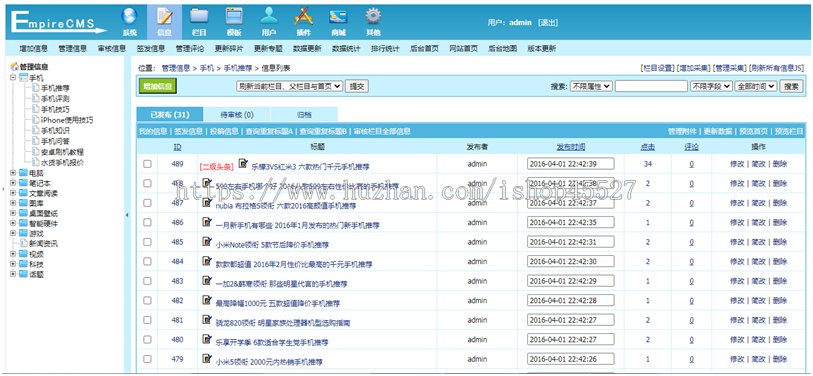
Task: Open the 数据统计 menu item
Action: [x=346, y=49]
